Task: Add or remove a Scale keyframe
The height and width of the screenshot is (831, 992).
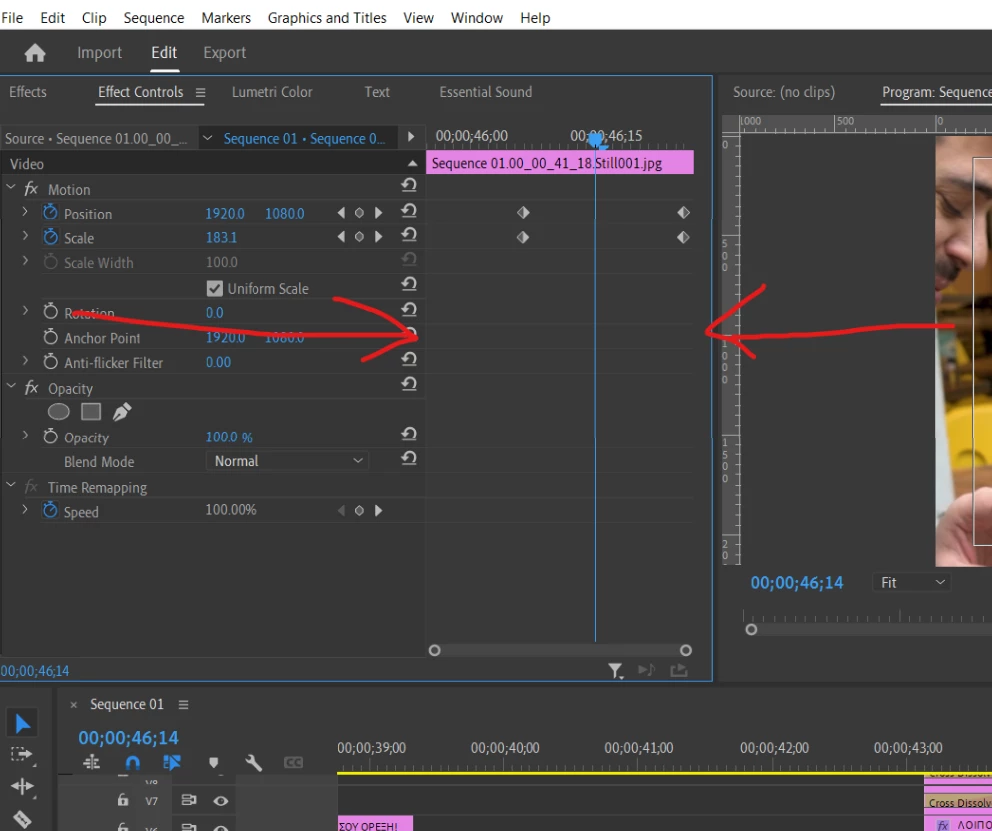Action: pos(359,237)
